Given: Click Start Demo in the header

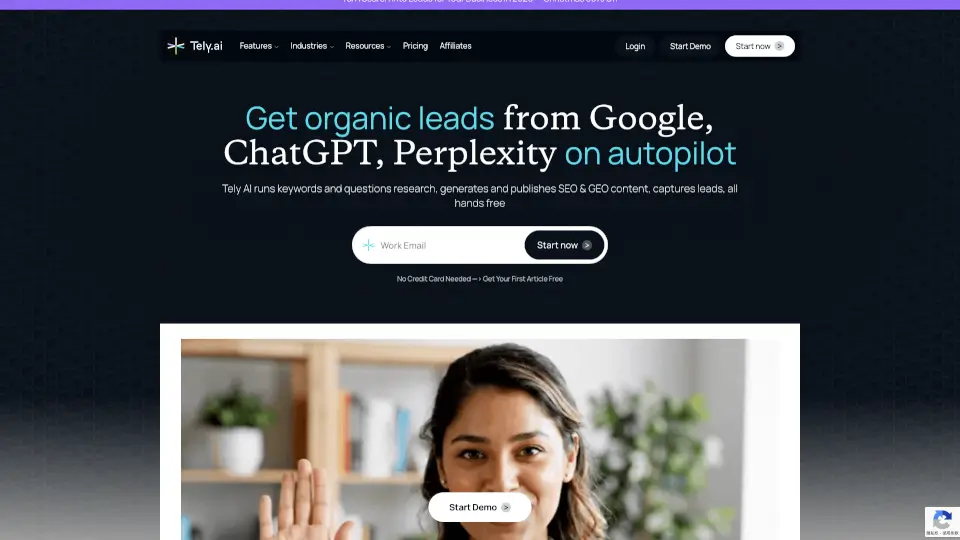Looking at the screenshot, I should [x=690, y=46].
